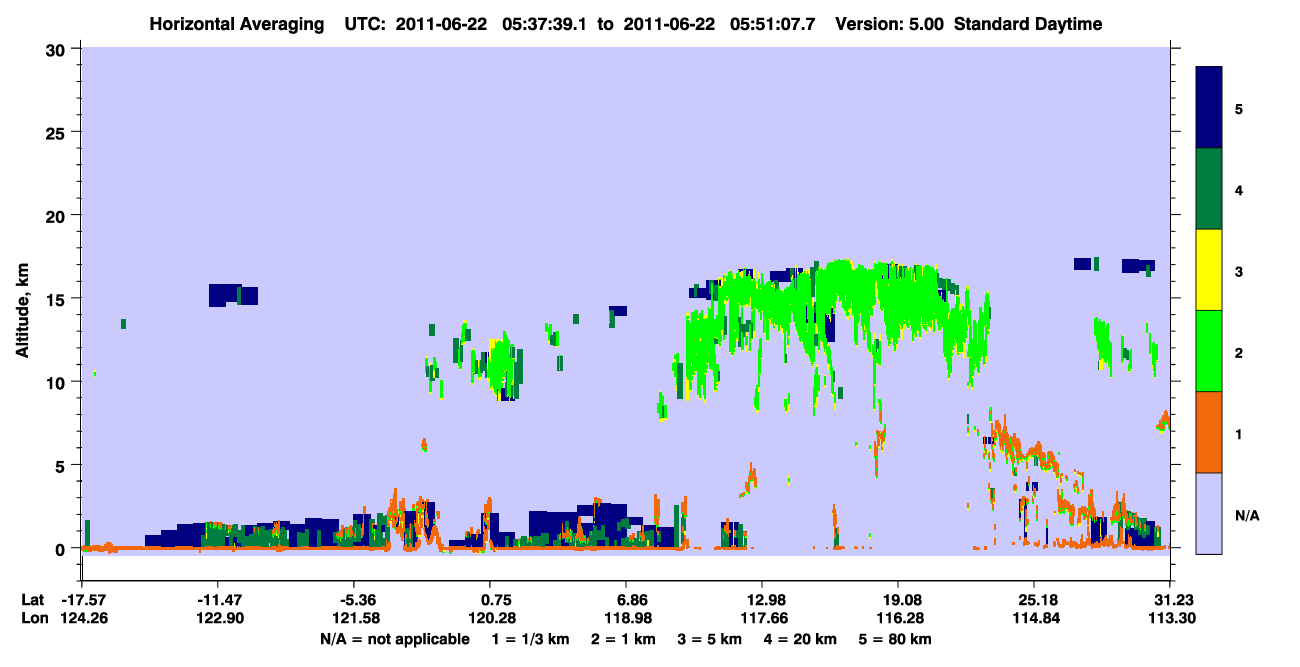Click the colorbar label 4
Screen dimensions: 1300x667
pyautogui.click(x=1239, y=189)
